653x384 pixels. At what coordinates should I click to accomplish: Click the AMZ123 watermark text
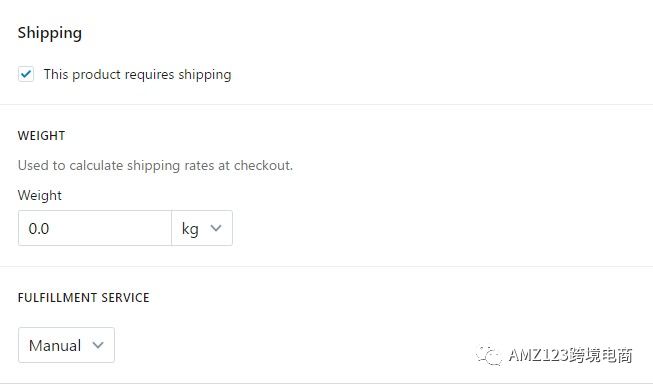pos(570,355)
